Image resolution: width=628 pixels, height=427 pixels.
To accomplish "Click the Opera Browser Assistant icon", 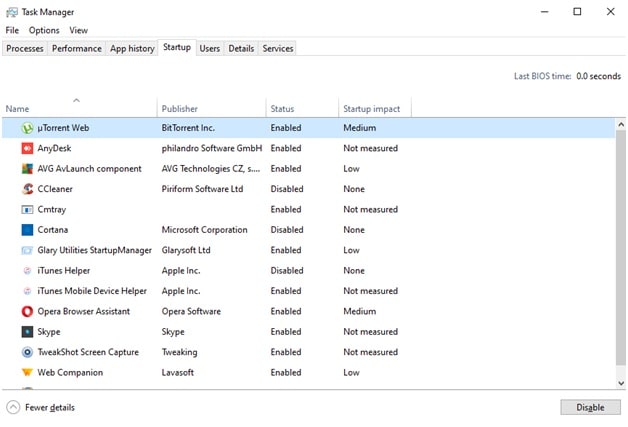I will [x=27, y=311].
